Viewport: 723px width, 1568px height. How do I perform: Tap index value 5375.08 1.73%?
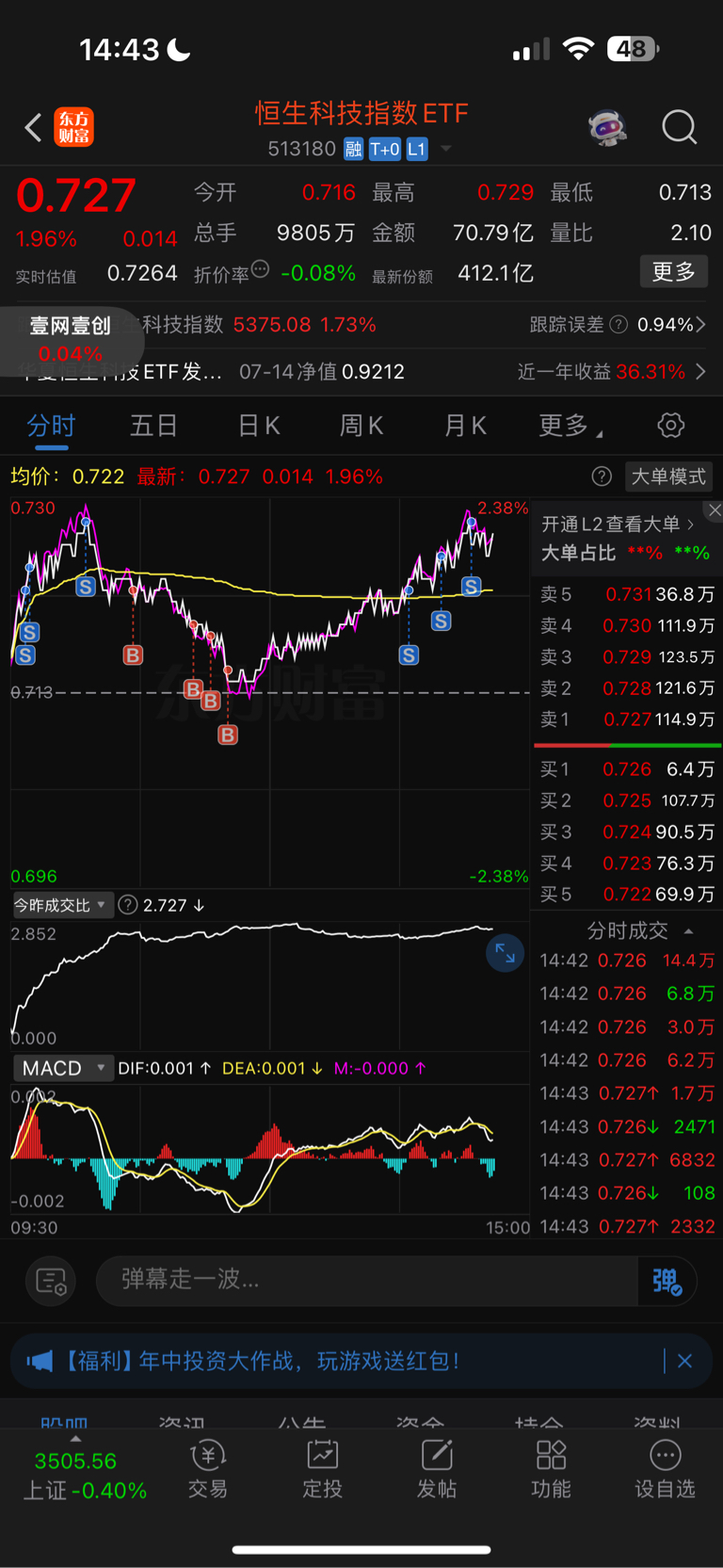[304, 325]
